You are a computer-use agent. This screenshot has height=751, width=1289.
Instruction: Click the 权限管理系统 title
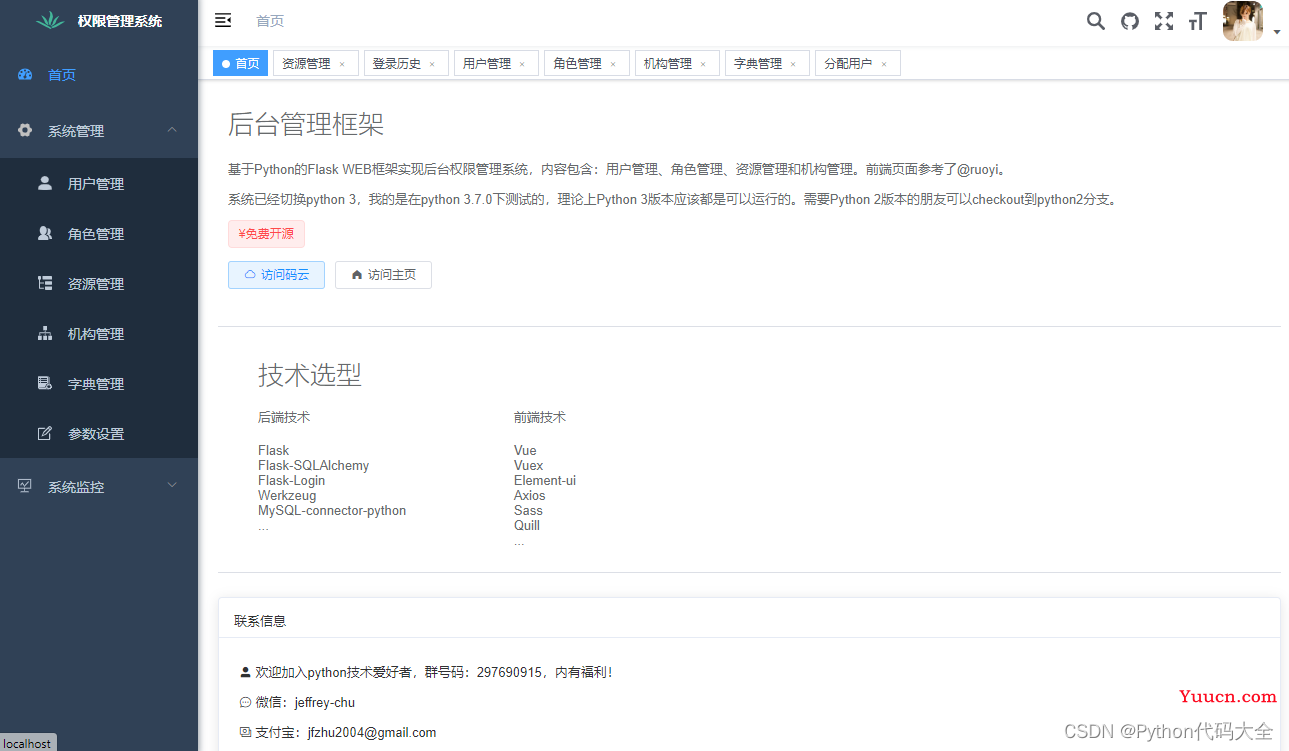120,21
